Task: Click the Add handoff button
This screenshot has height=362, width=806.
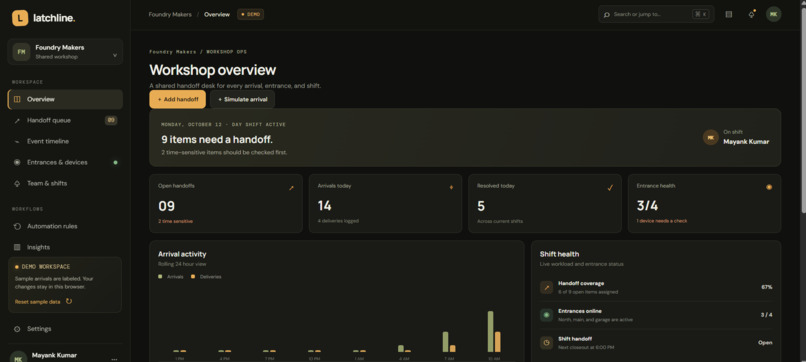Action: [x=177, y=99]
